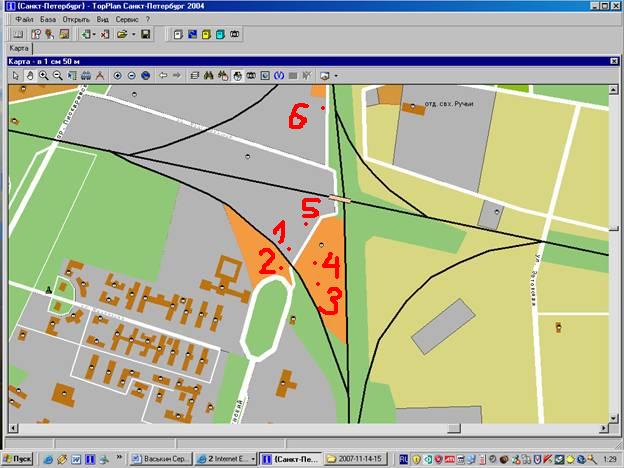Click the map's horizontal scrollbar
The image size is (624, 468).
click(x=300, y=428)
